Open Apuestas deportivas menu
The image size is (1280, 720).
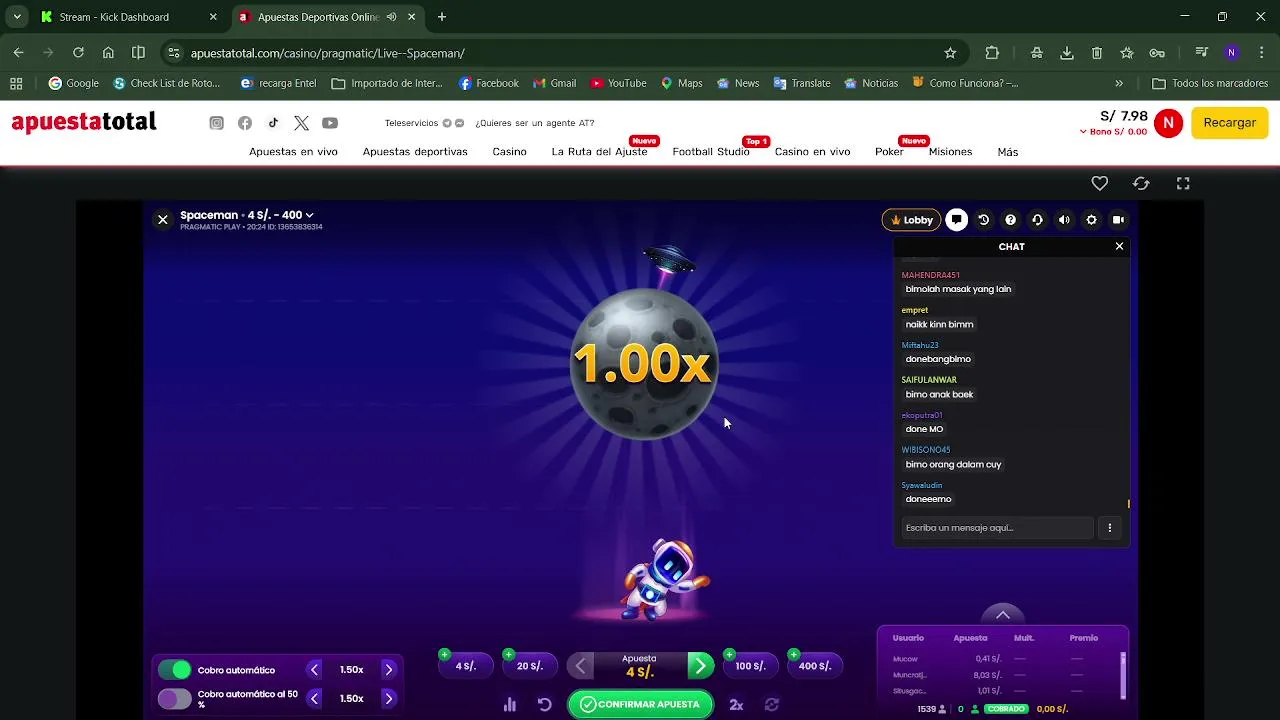click(415, 152)
